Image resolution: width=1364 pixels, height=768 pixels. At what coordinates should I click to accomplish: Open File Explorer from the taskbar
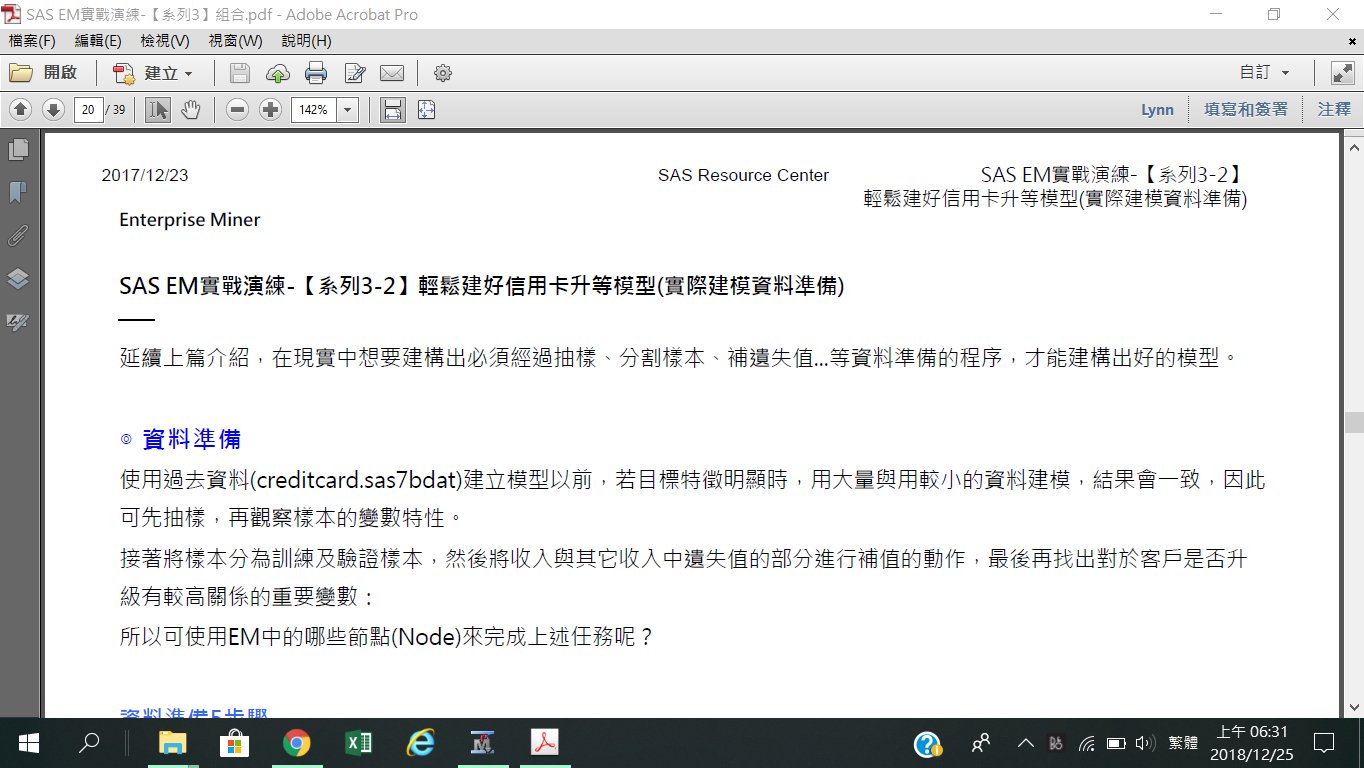[173, 743]
